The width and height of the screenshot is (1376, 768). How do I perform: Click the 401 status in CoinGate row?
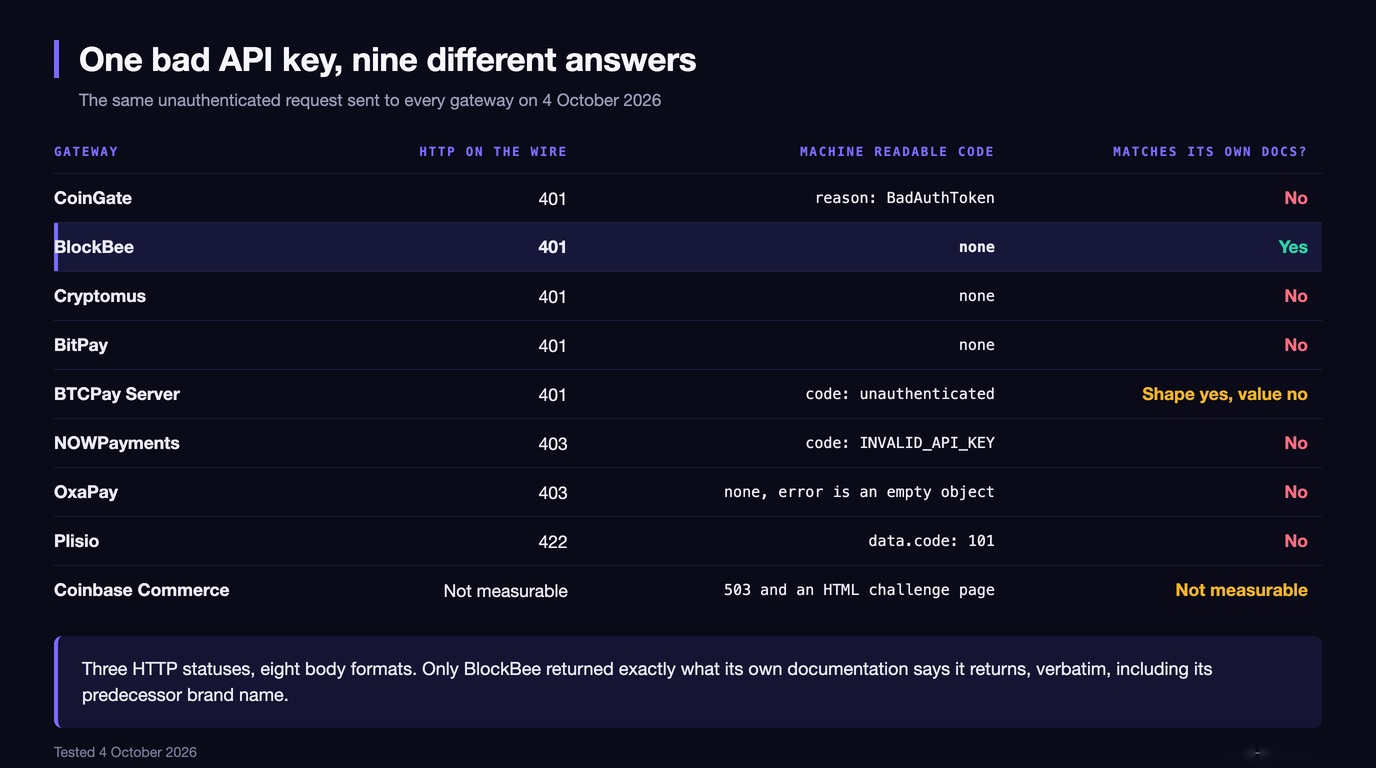tap(553, 199)
